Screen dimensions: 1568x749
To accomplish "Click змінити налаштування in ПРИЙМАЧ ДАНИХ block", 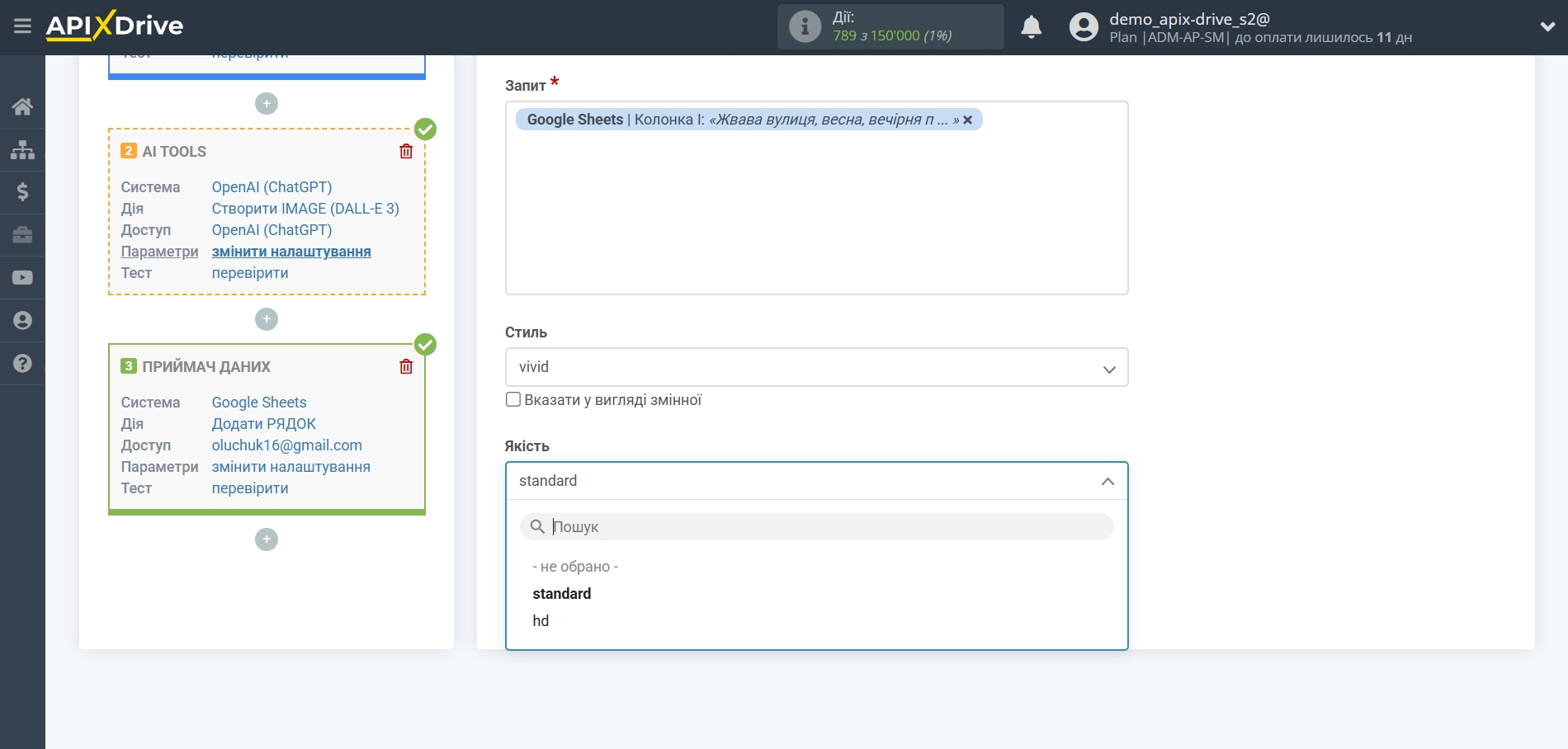I will pyautogui.click(x=291, y=467).
